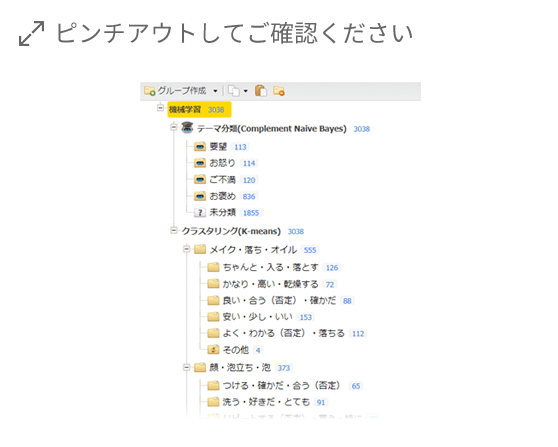Open the copy icon dropdown arrow
Viewport: 558px width, 447px height.
(246, 91)
